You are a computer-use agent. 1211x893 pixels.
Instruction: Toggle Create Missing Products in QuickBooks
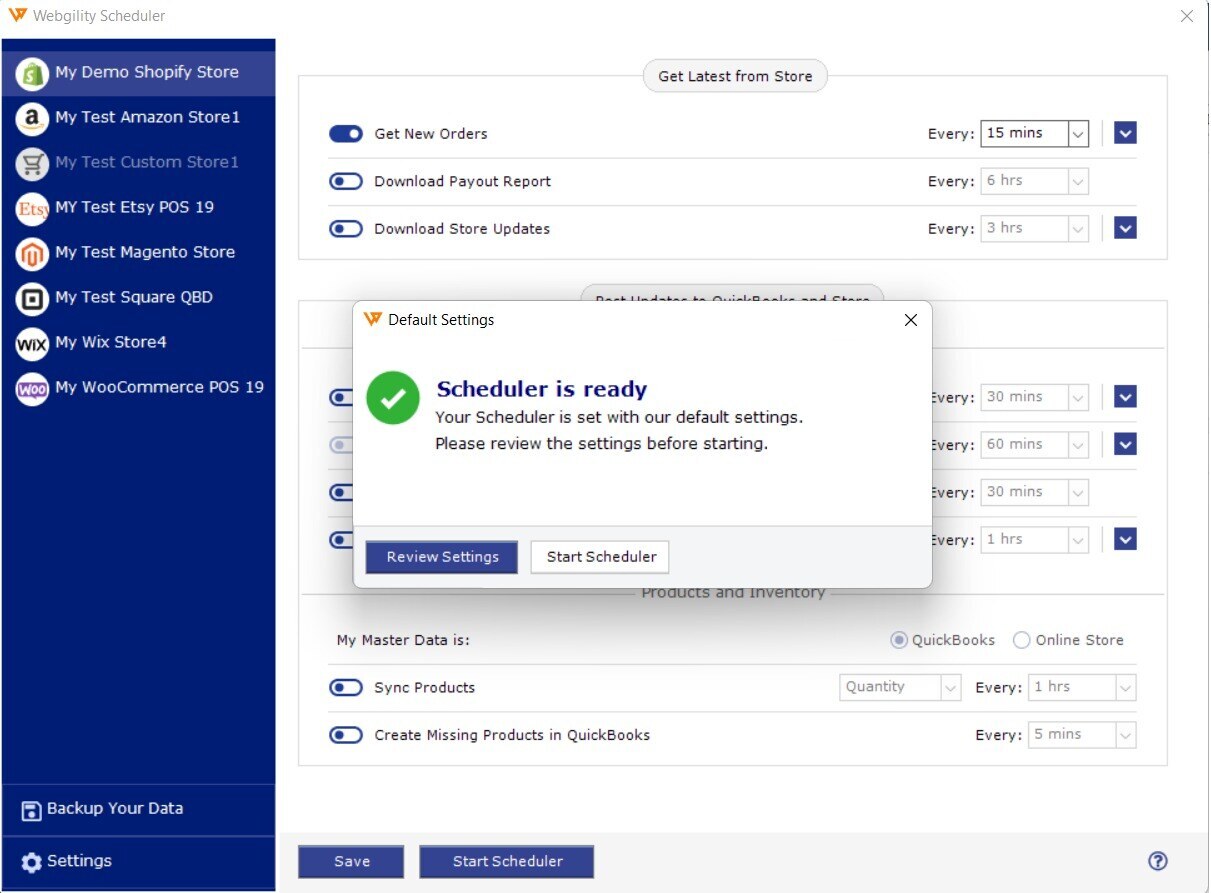346,735
